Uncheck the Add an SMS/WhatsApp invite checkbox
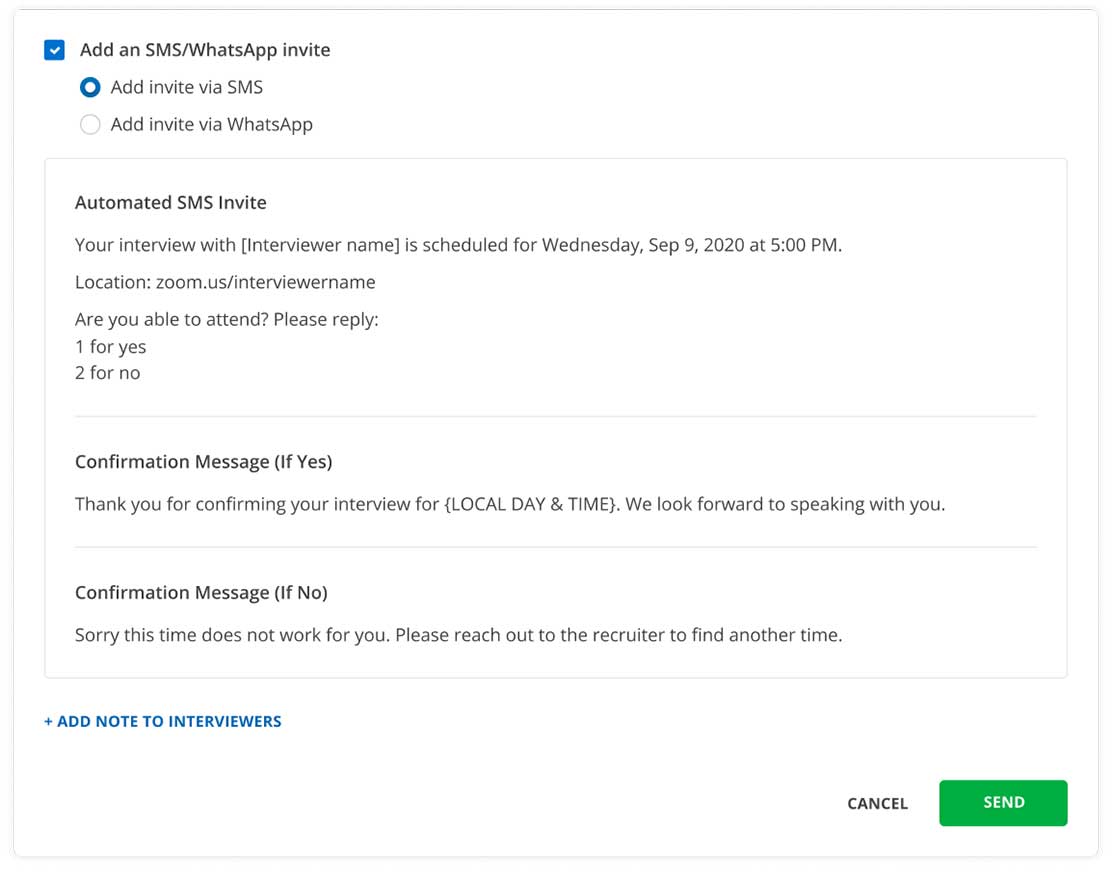Image resolution: width=1112 pixels, height=881 pixels. point(55,50)
